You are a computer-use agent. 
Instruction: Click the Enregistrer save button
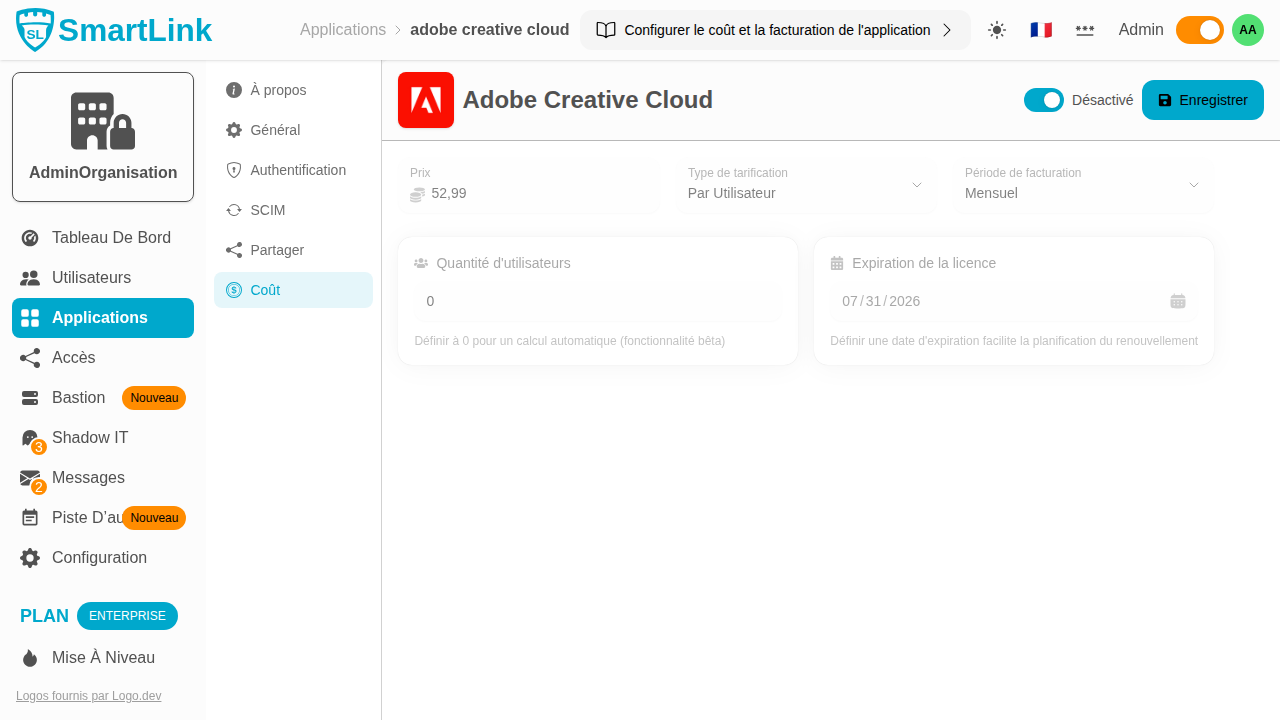click(x=1202, y=100)
